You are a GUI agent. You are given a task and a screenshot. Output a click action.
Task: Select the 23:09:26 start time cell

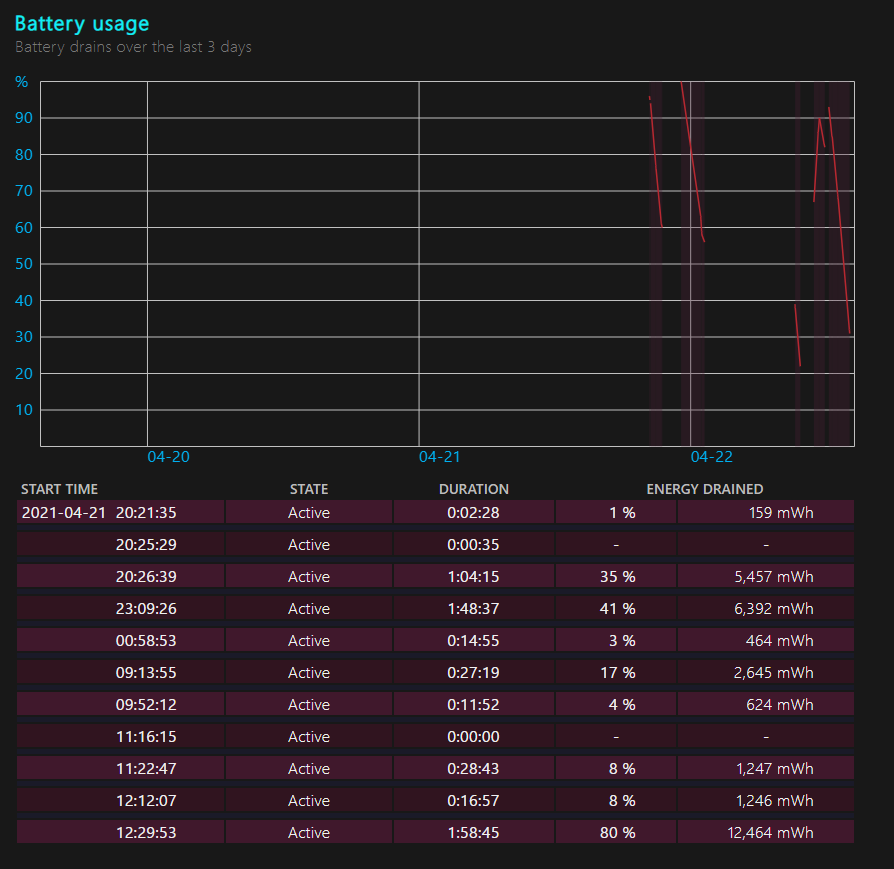(120, 608)
